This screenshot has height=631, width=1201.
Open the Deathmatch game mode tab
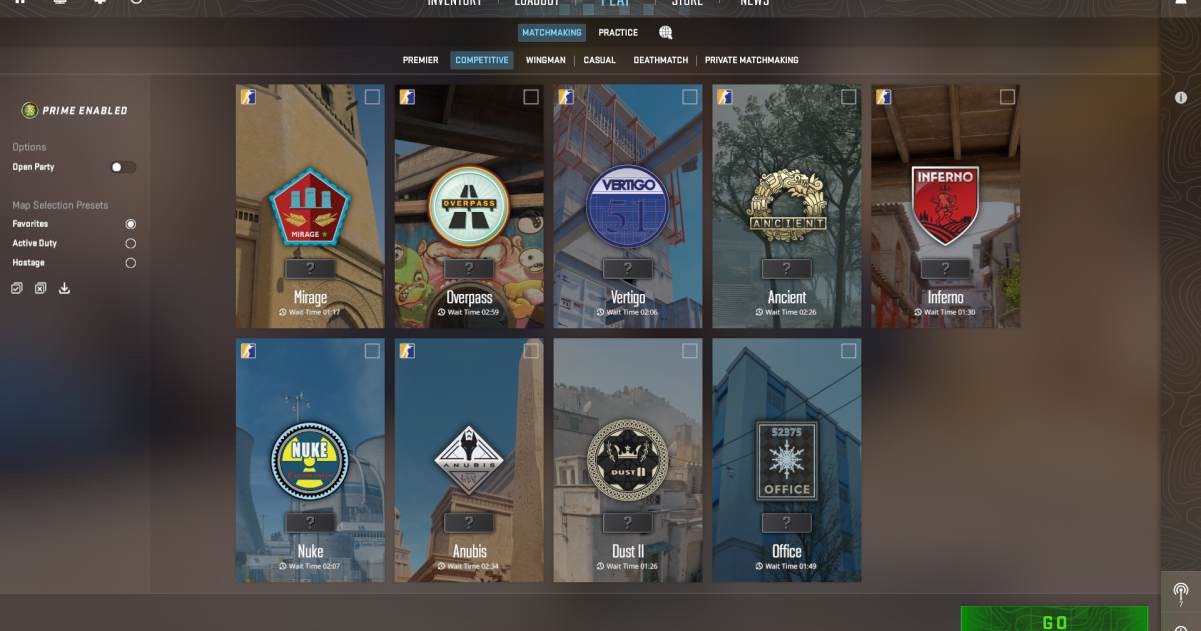661,60
